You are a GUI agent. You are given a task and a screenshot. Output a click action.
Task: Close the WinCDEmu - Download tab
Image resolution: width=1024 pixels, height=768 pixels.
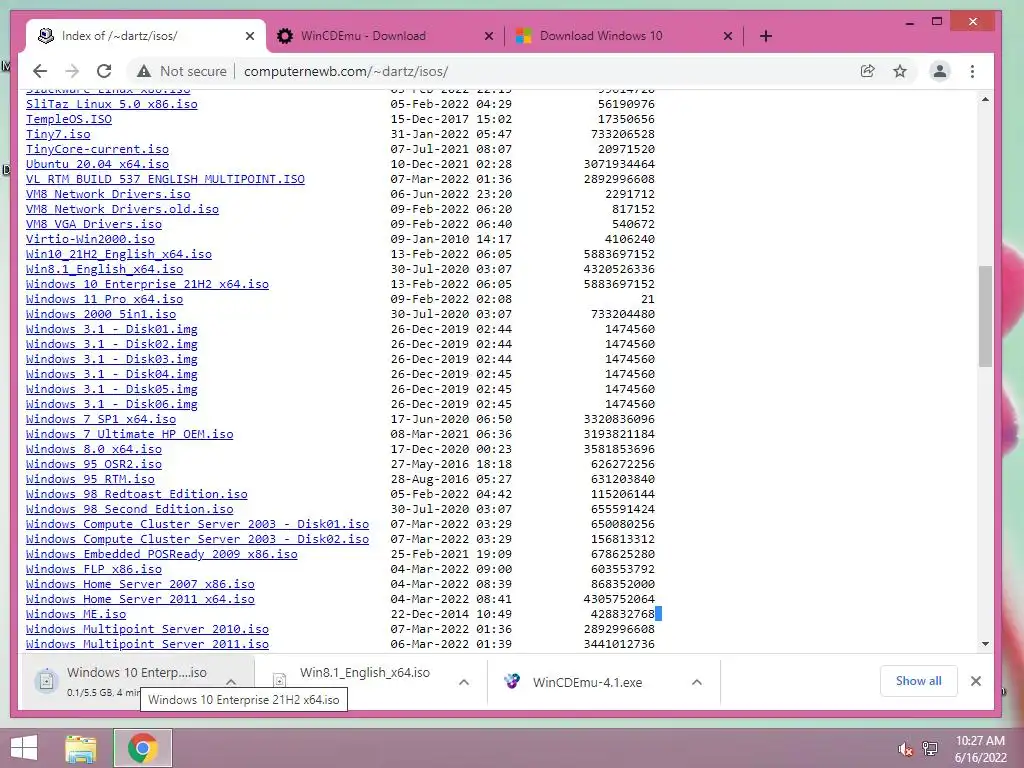[488, 36]
